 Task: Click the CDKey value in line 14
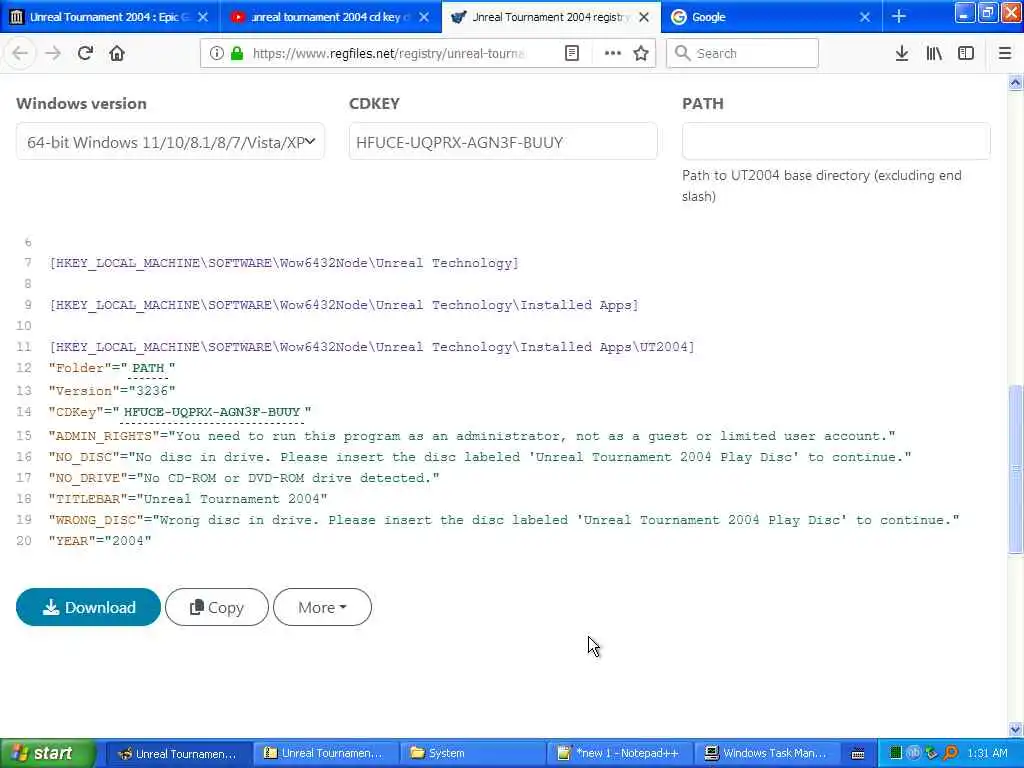pos(212,412)
